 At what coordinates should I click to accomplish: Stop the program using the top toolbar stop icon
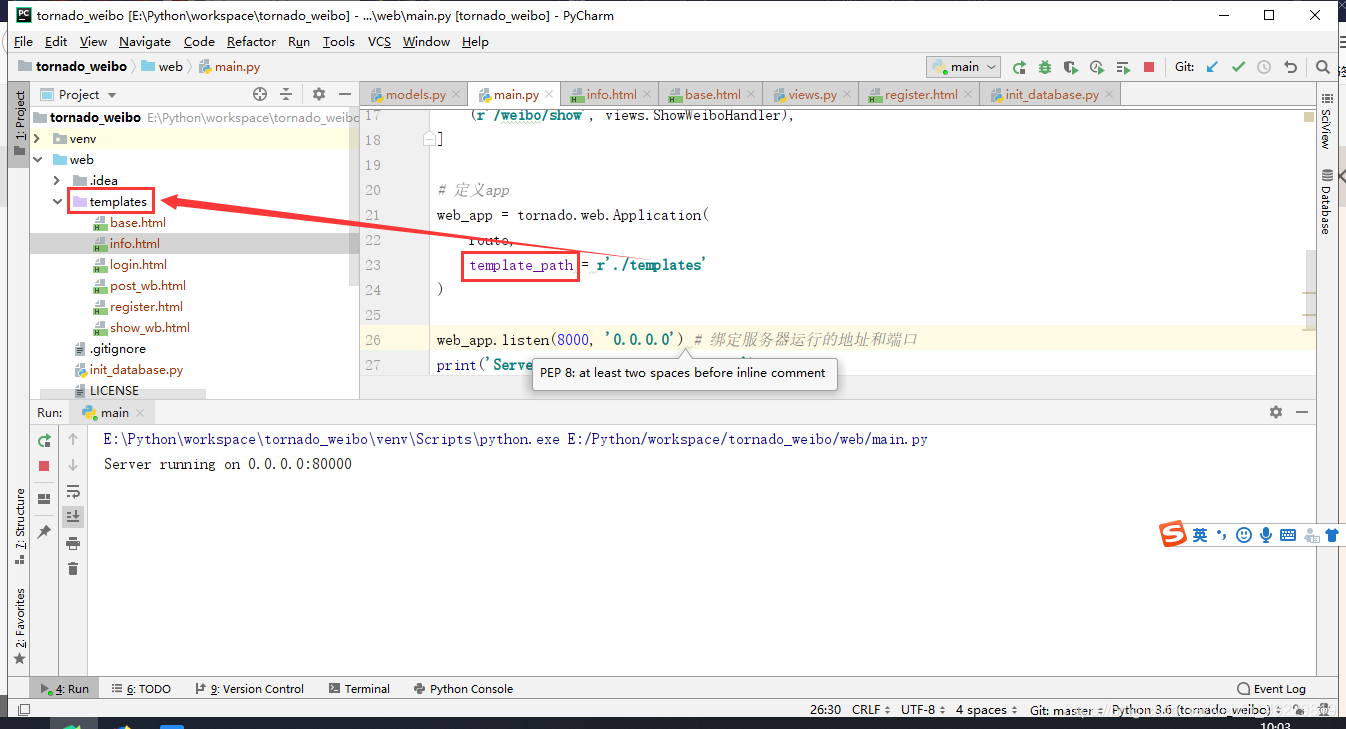pyautogui.click(x=1149, y=67)
